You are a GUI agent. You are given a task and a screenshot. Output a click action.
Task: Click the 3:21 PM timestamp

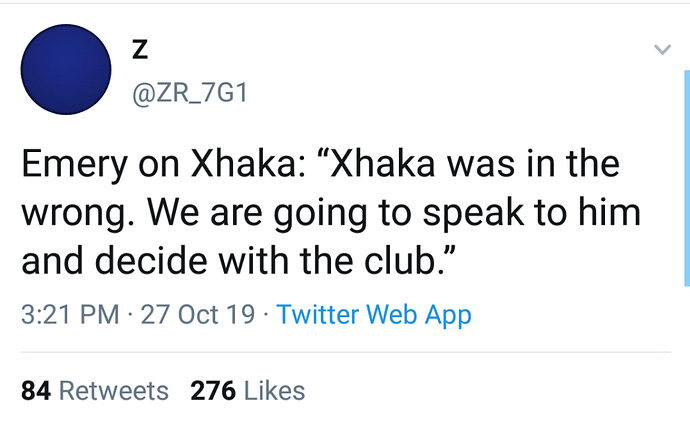point(70,315)
